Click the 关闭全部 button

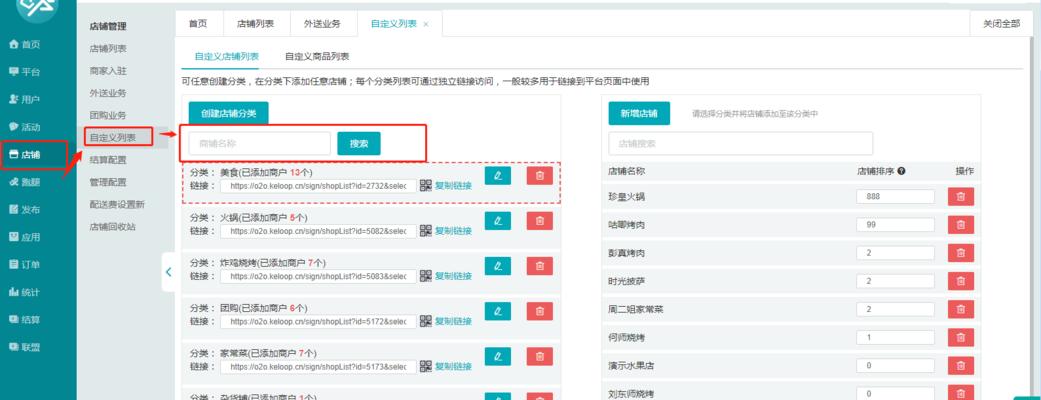tap(1002, 23)
